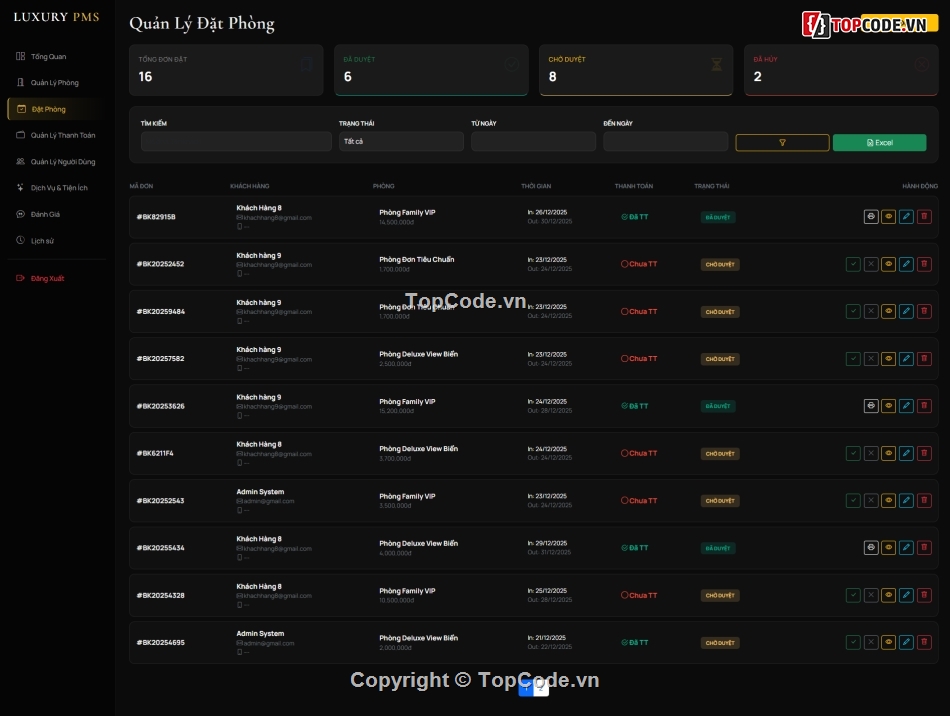950x716 pixels.
Task: Show details of booking #BK20254328 via eye icon
Action: coord(888,595)
